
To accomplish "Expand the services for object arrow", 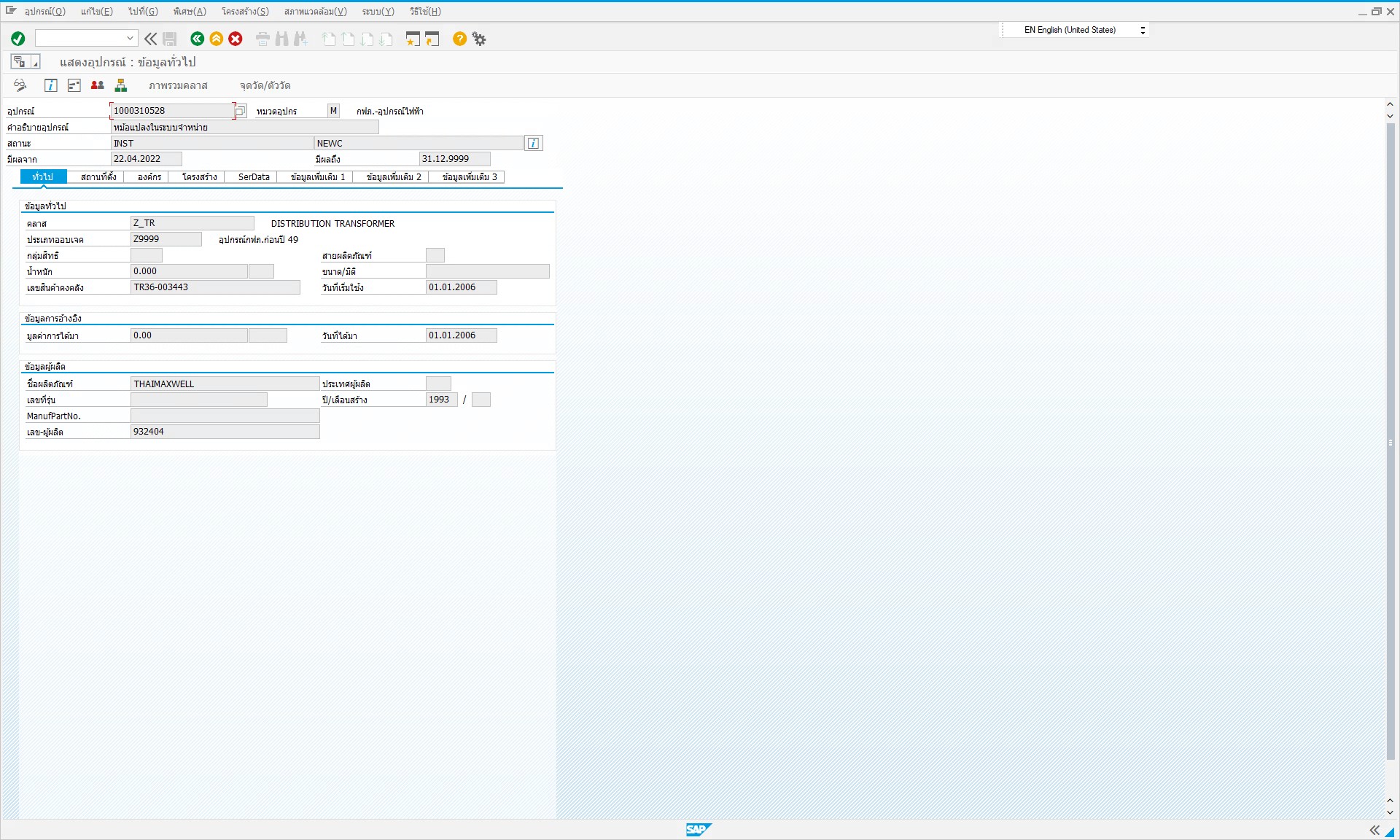I will (x=35, y=63).
